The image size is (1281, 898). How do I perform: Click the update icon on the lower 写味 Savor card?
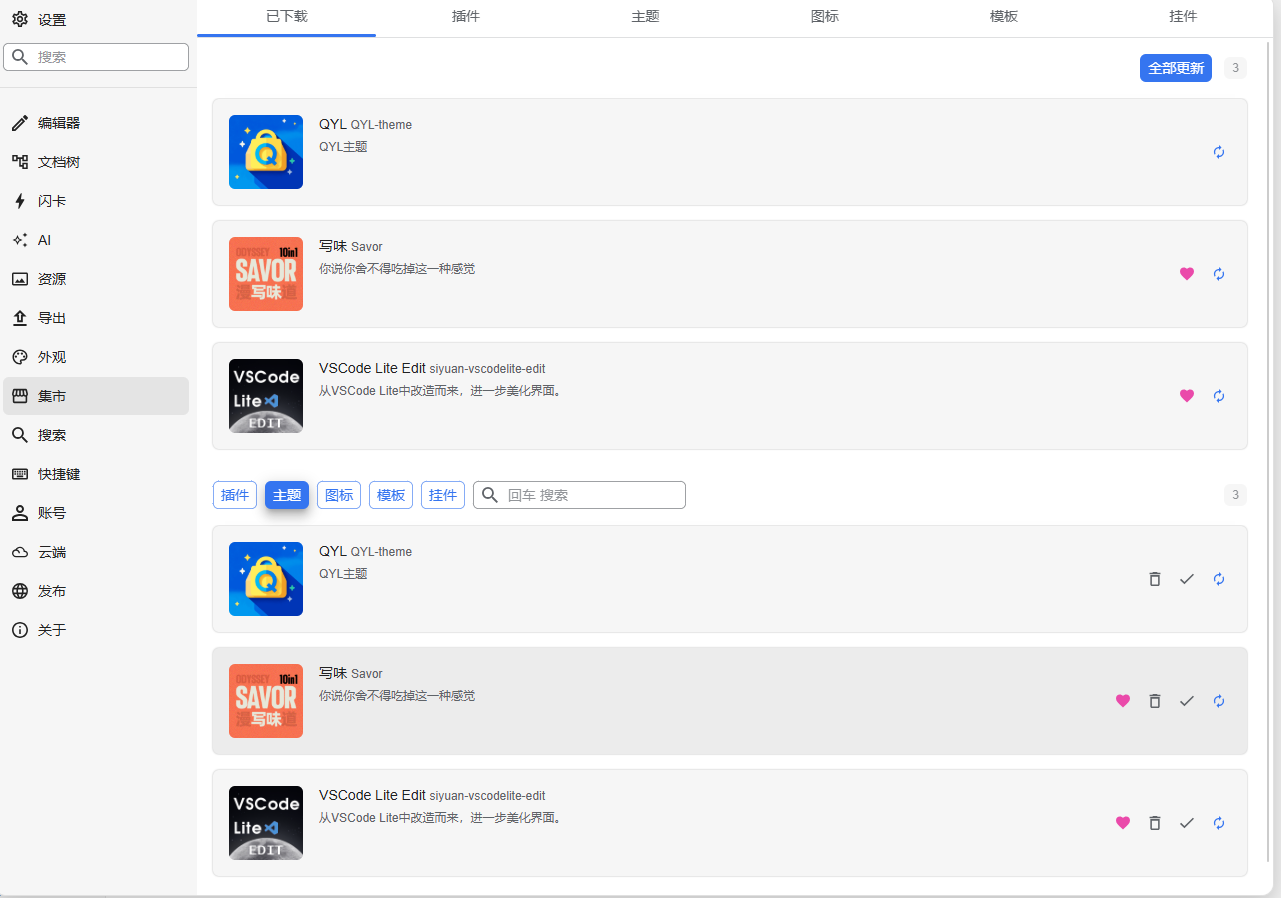pos(1219,701)
